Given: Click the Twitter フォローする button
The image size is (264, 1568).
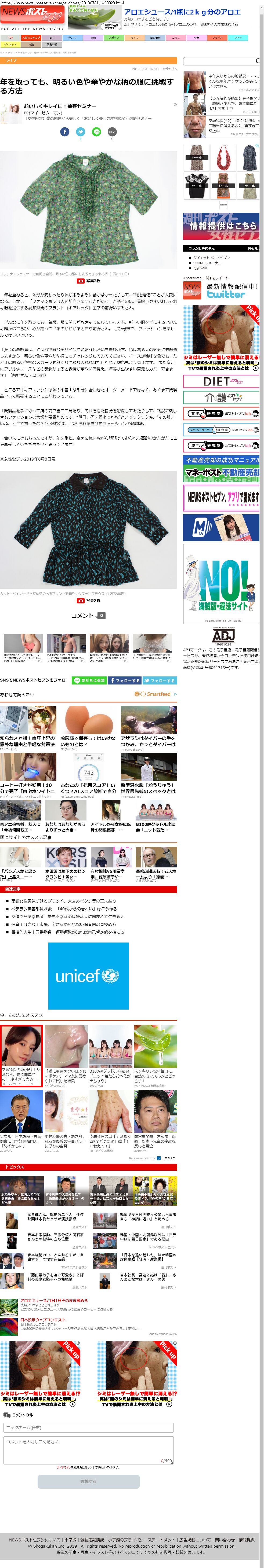Looking at the screenshot, I should (160, 680).
